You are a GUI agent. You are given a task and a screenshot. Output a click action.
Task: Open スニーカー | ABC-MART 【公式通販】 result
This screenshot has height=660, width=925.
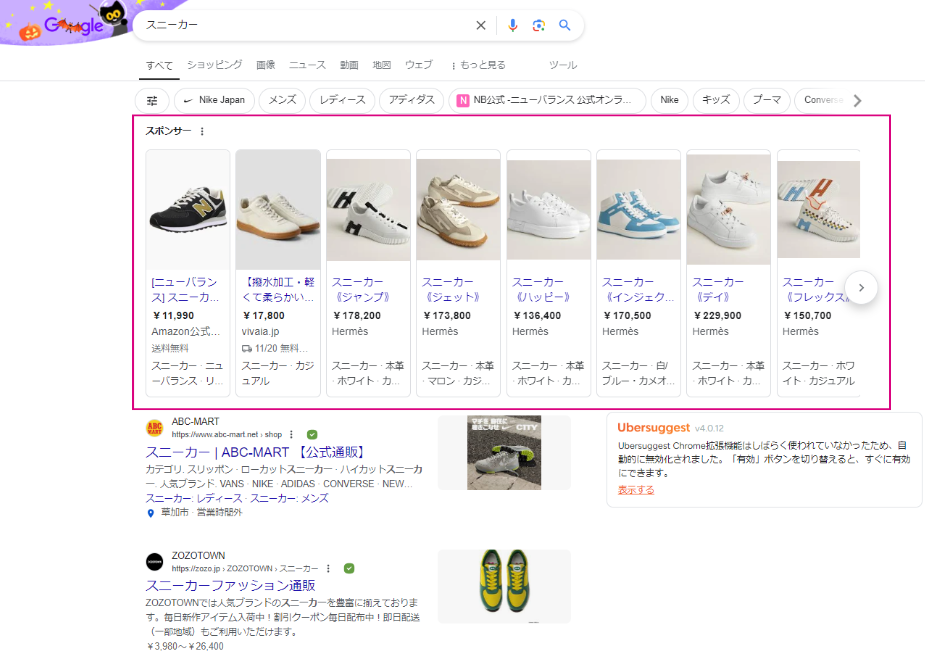click(257, 452)
